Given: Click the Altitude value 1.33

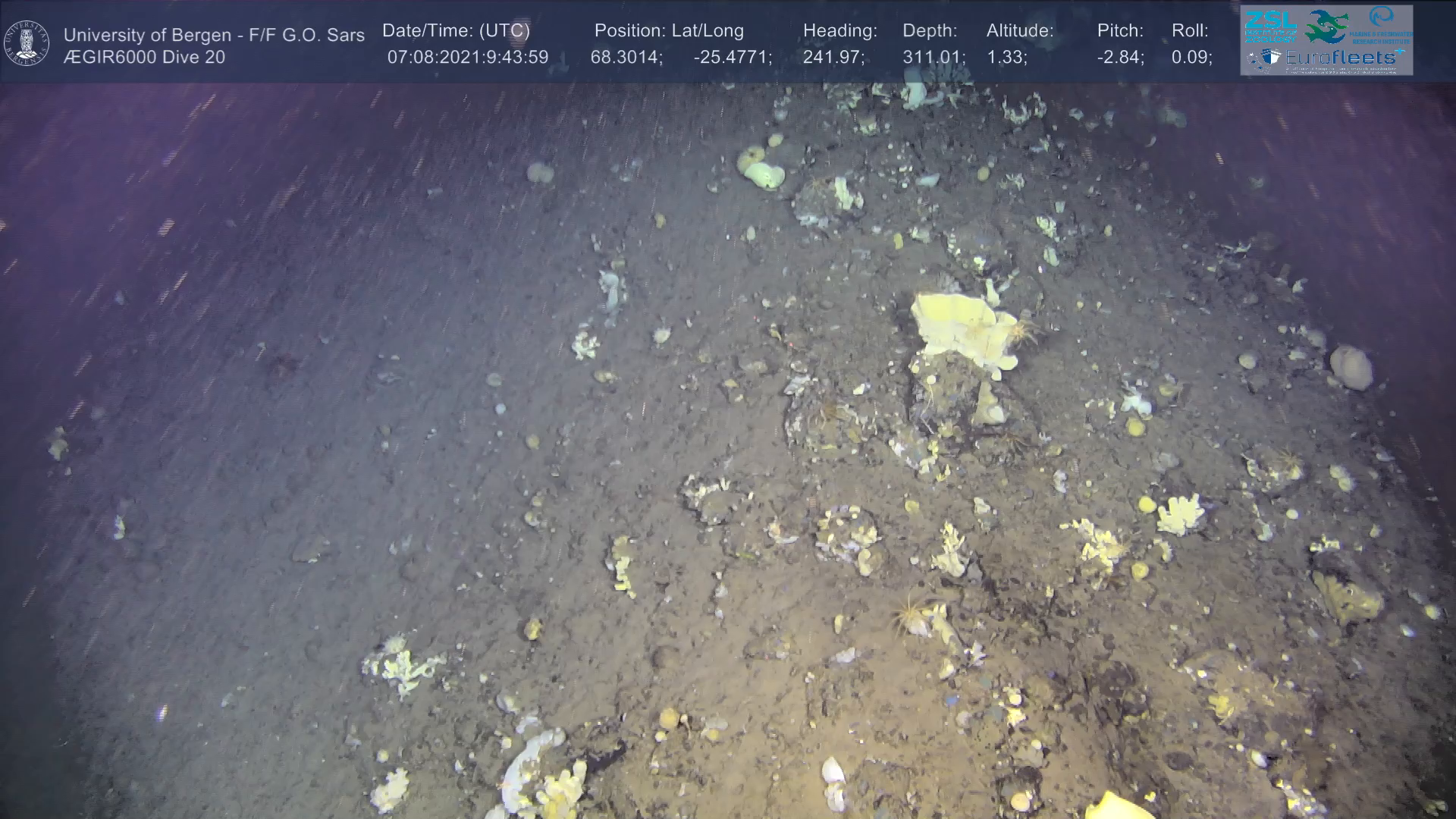Looking at the screenshot, I should coord(1006,58).
